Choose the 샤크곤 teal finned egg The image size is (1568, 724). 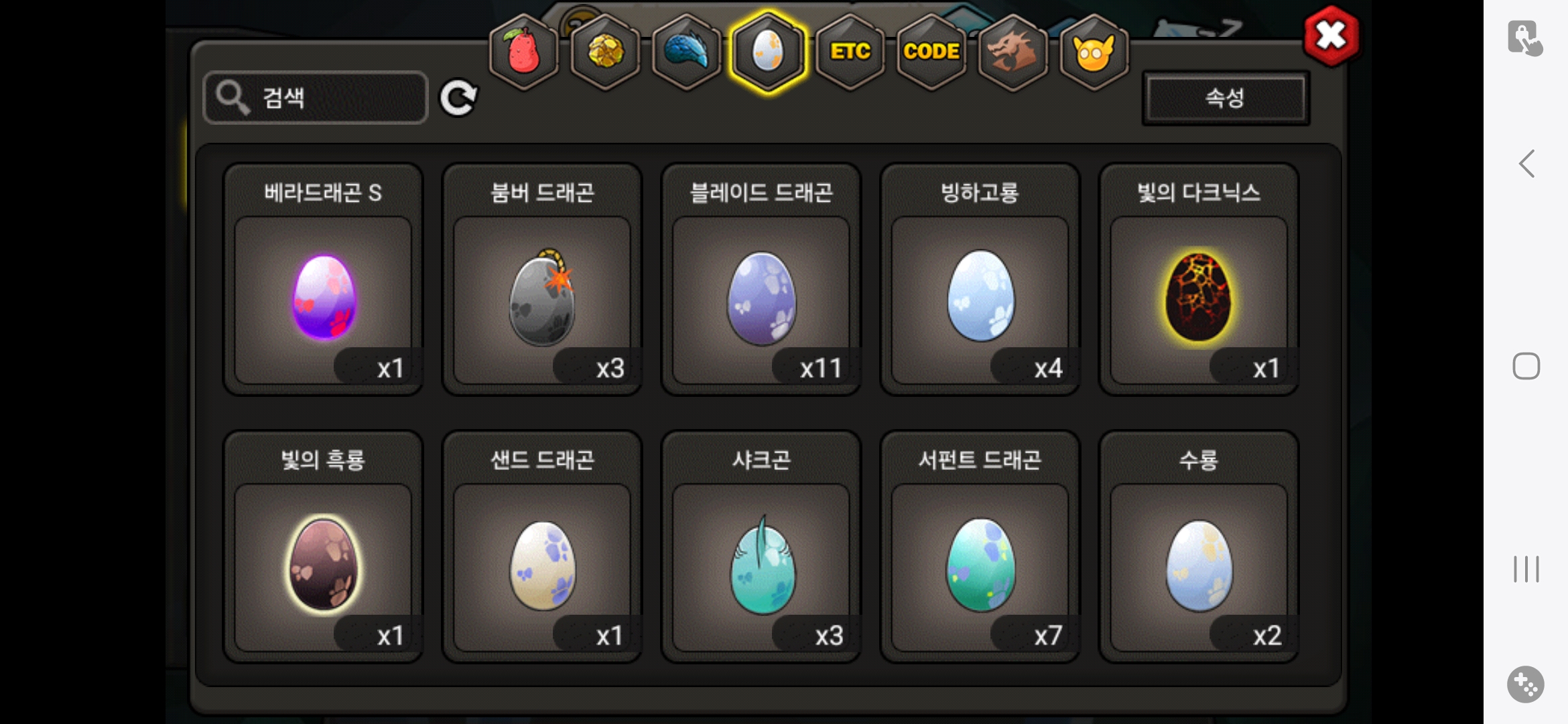pos(761,547)
